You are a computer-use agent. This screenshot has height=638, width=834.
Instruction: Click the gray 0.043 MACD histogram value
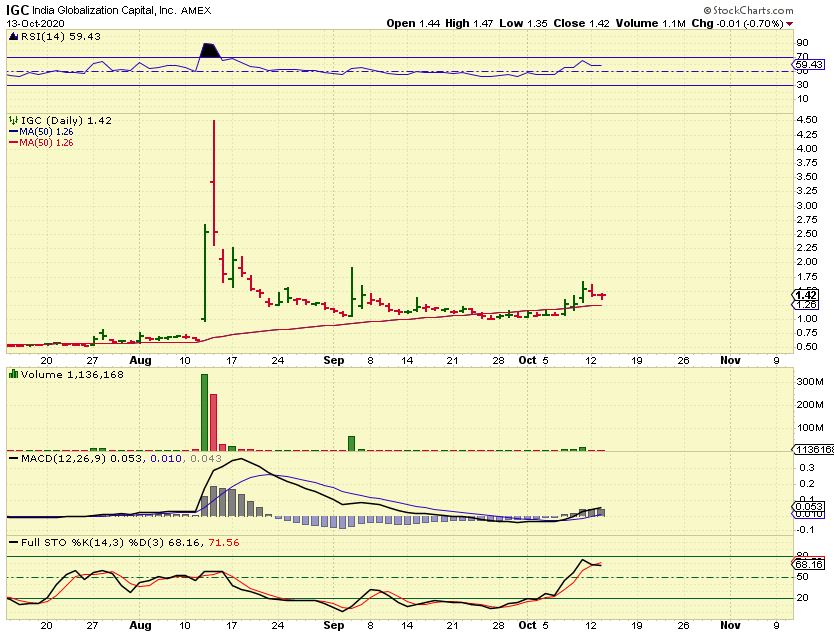(x=206, y=458)
